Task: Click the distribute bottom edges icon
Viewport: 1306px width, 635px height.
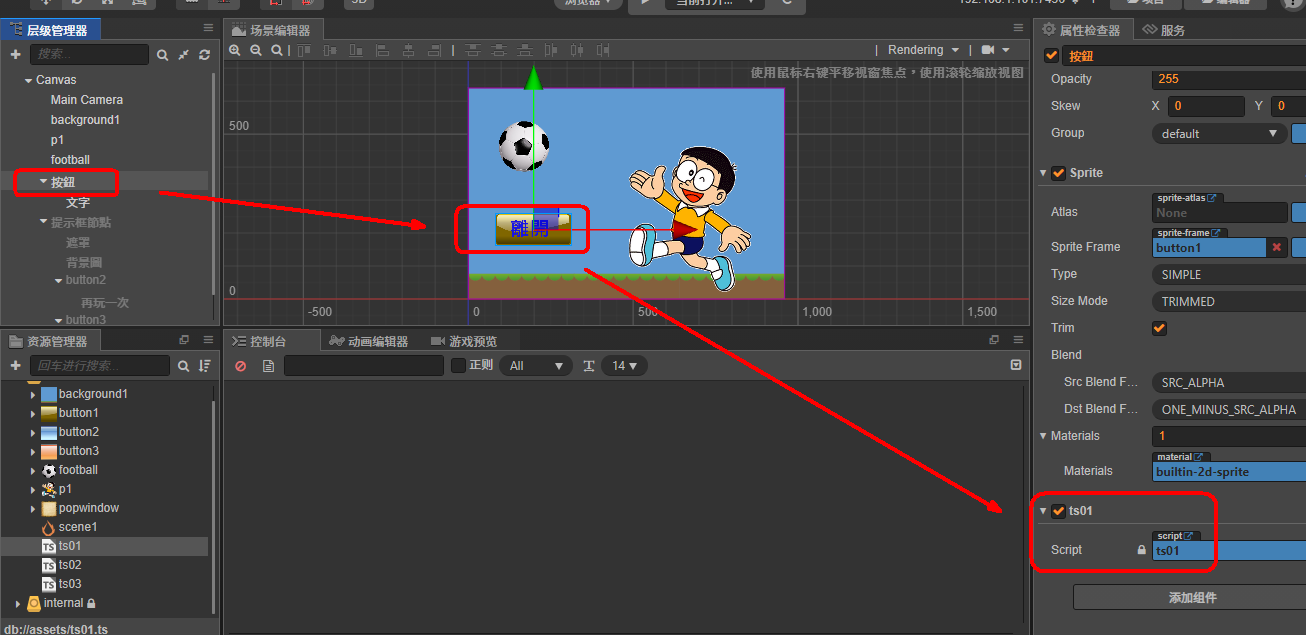Action: (x=524, y=50)
